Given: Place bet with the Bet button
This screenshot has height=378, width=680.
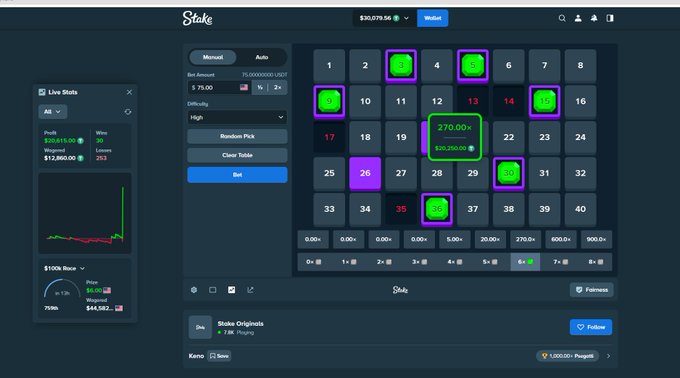Looking at the screenshot, I should pos(237,175).
